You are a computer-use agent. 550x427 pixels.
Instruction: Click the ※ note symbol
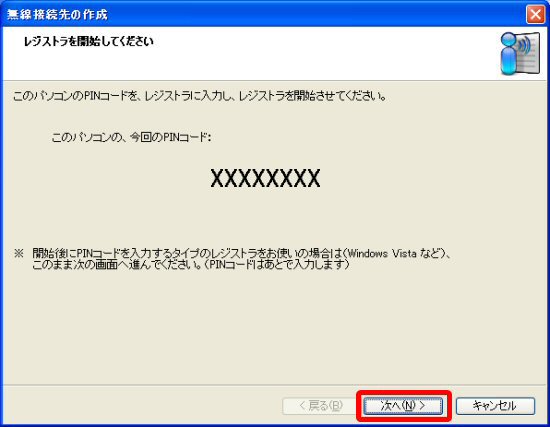(19, 253)
